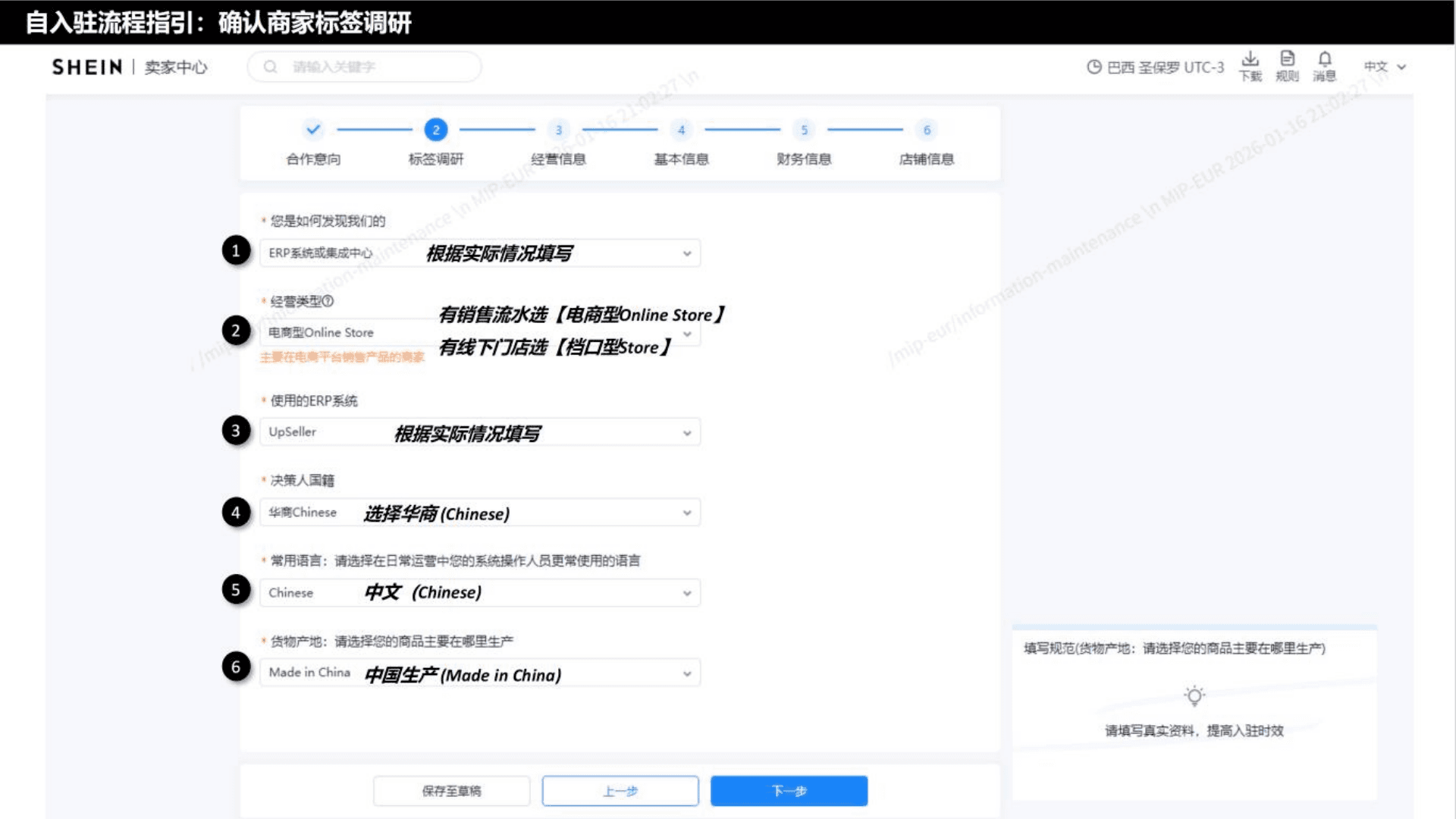The height and width of the screenshot is (819, 1456).
Task: Click the search magnifier icon
Action: 270,67
